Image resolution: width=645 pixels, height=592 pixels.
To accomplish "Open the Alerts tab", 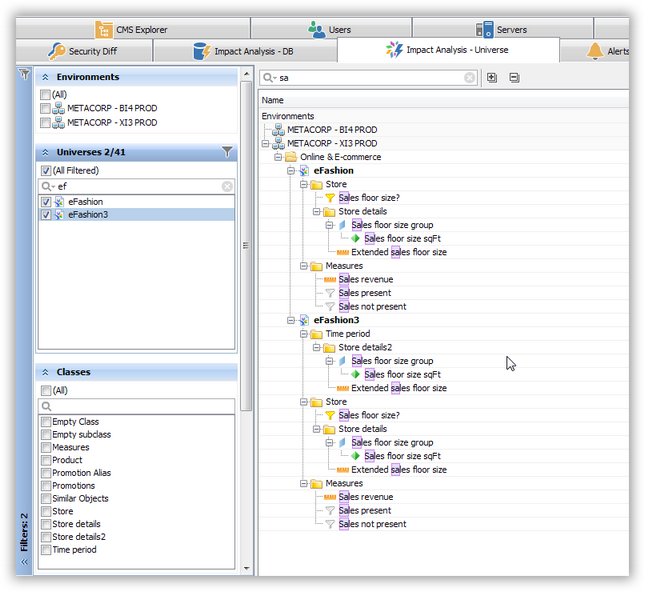I will (x=595, y=51).
